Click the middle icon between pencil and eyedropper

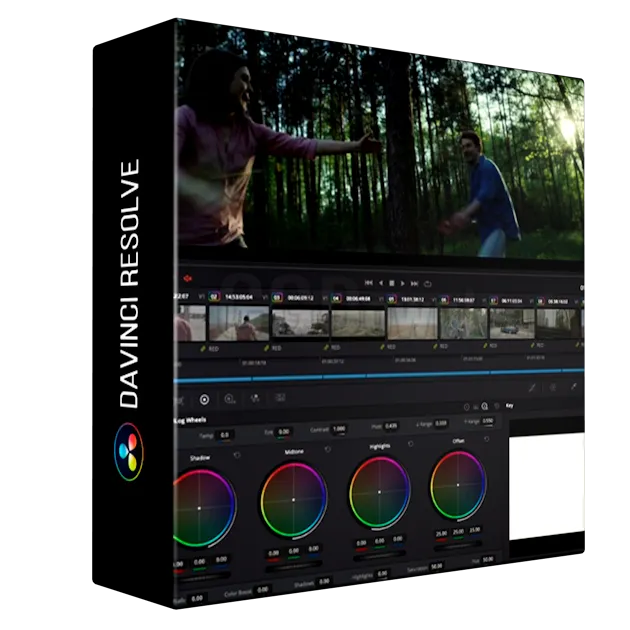click(553, 387)
